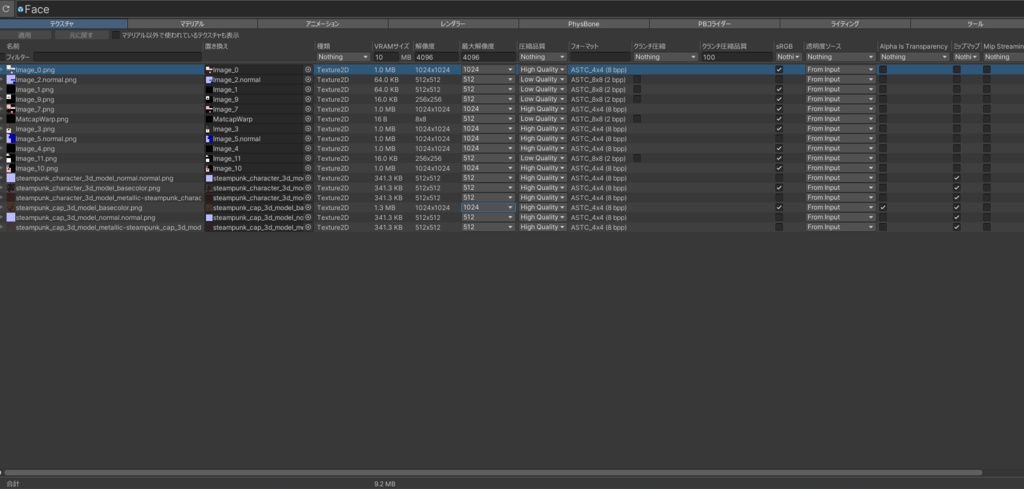Viewport: 1024px width, 489px height.
Task: Select the テクスチャ tab
Action: pos(63,24)
